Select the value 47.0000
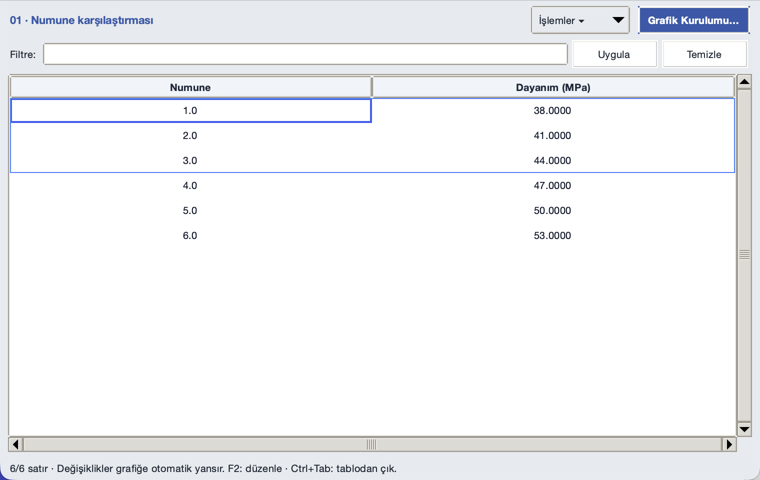The width and height of the screenshot is (760, 480). pos(553,185)
